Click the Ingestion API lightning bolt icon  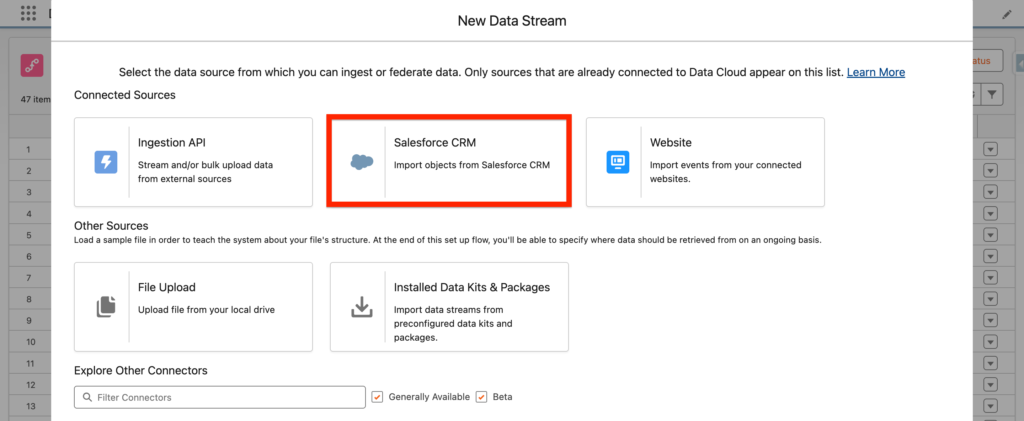click(x=105, y=162)
